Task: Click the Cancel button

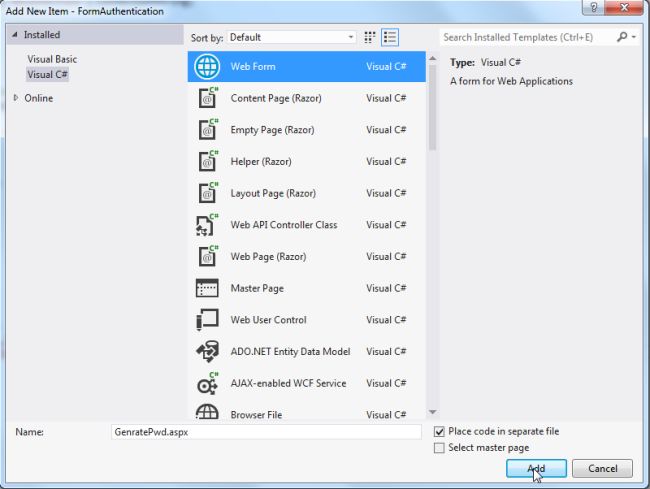Action: (x=602, y=468)
